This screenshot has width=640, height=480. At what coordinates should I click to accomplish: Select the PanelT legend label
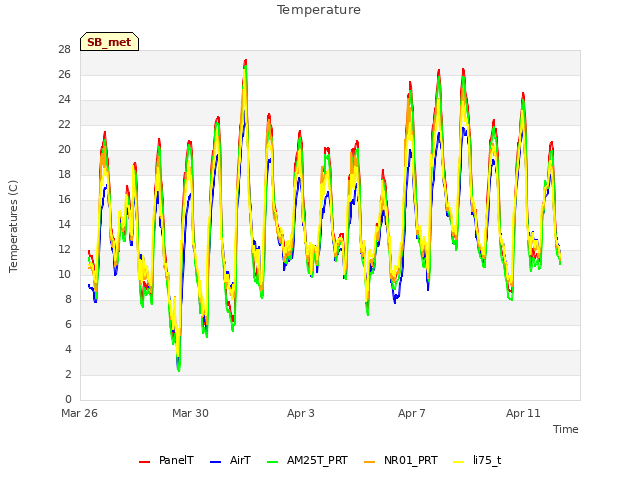(x=176, y=460)
